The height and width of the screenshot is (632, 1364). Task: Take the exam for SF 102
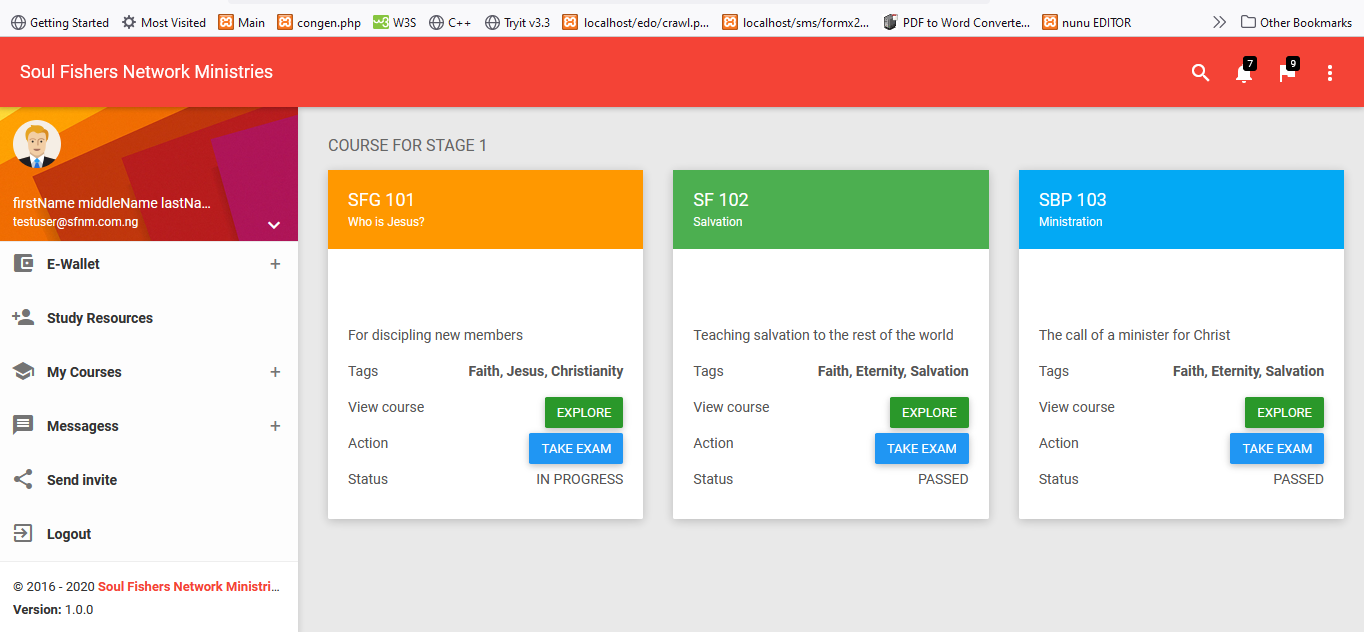tap(921, 448)
